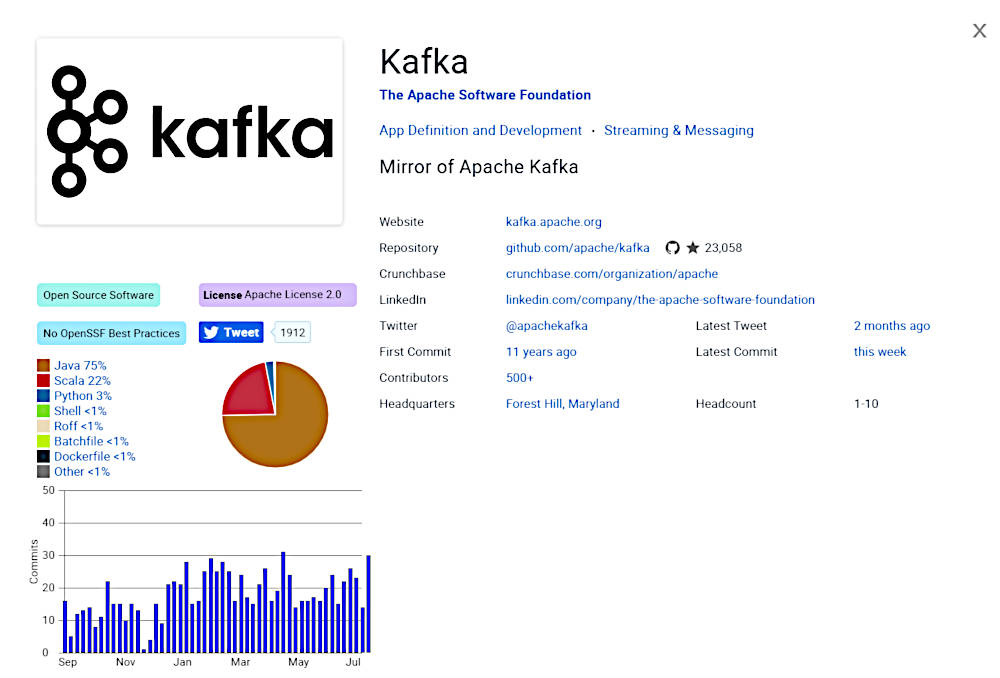1000x678 pixels.
Task: Click the dark Dockerfile color swatch
Action: click(43, 457)
